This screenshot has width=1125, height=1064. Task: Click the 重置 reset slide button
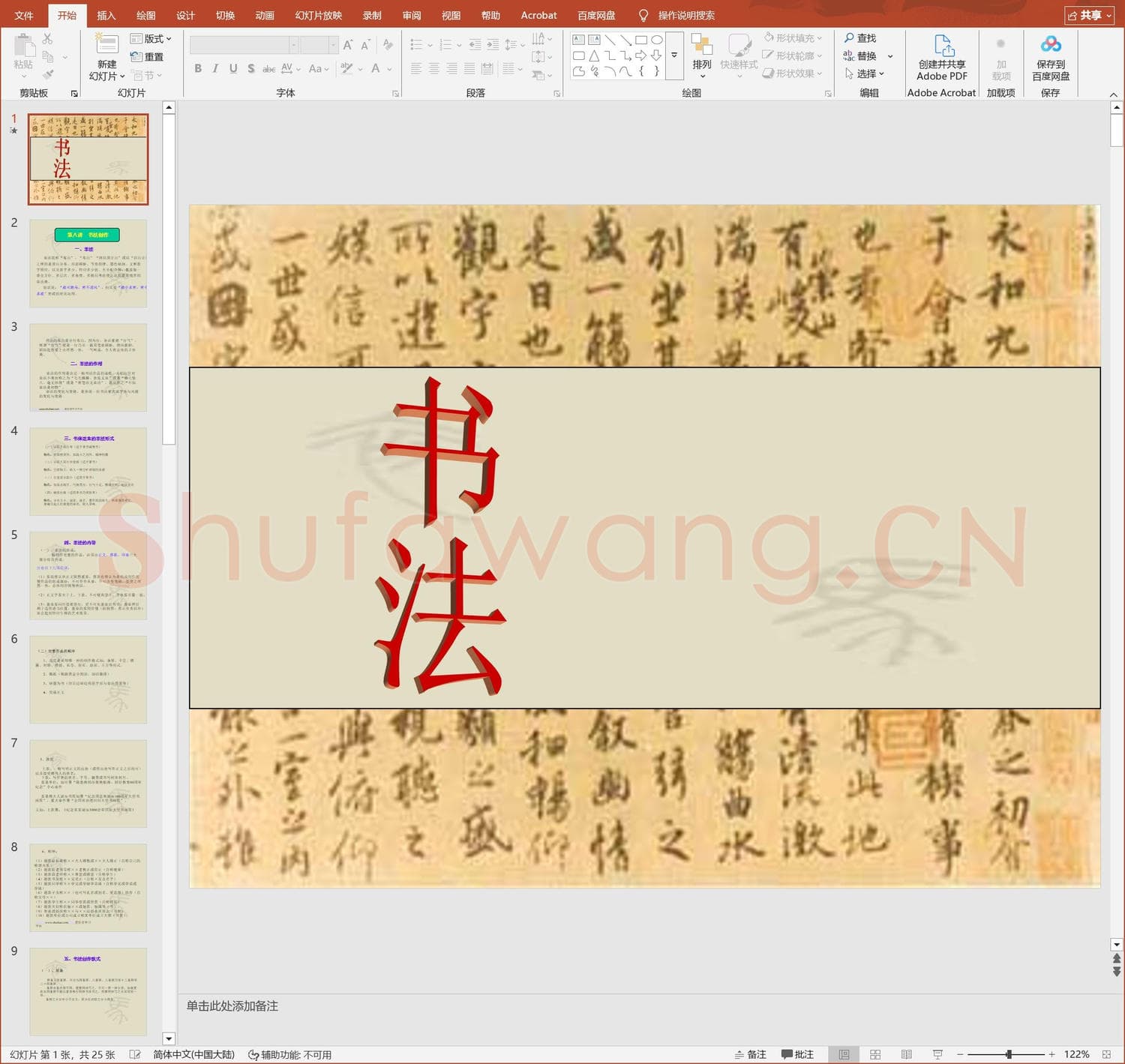tap(147, 57)
